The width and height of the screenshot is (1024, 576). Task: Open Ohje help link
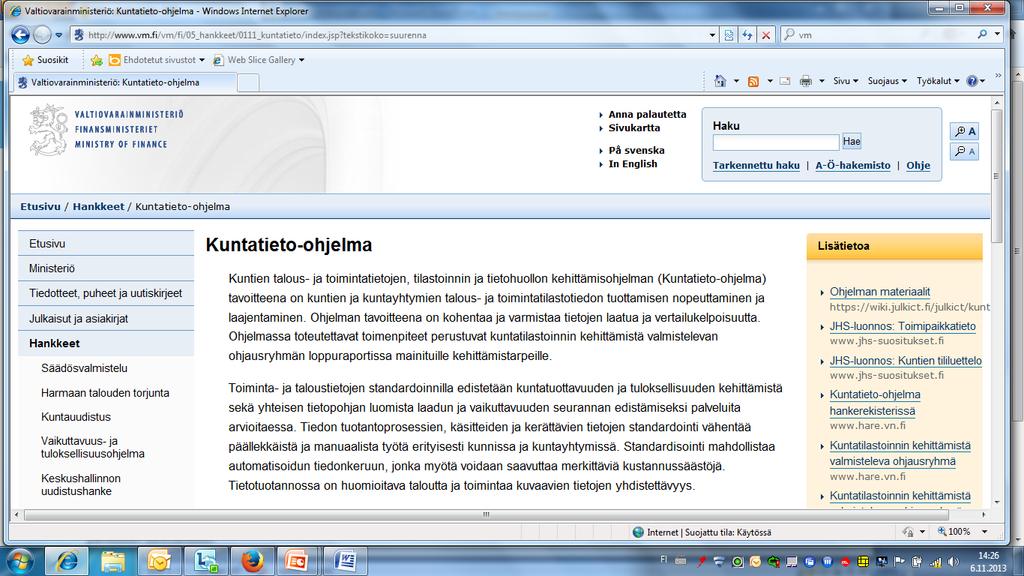coord(918,166)
